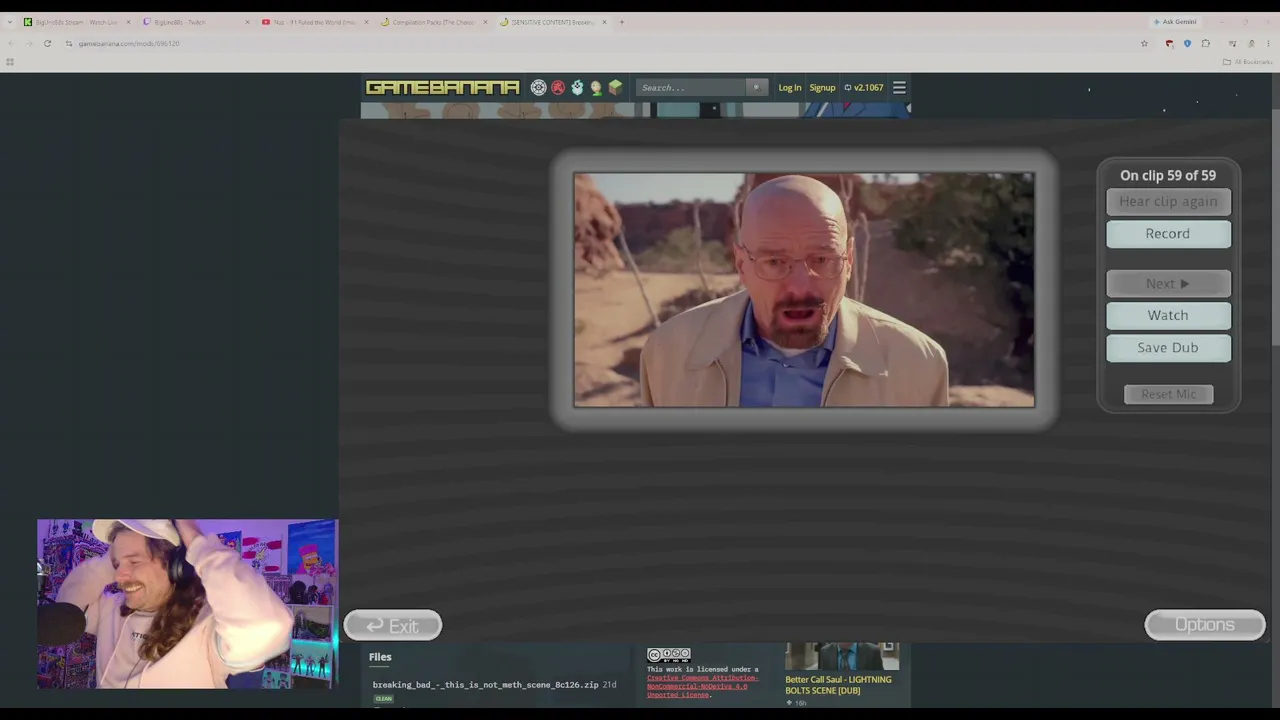The image size is (1280, 720).
Task: Click the Record button
Action: tap(1168, 233)
